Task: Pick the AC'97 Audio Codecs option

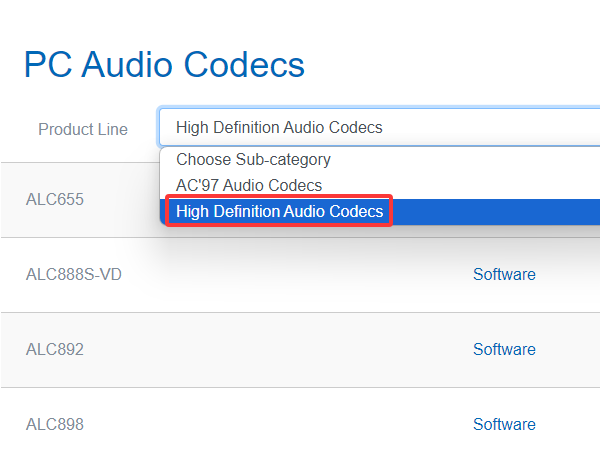Action: 249,185
